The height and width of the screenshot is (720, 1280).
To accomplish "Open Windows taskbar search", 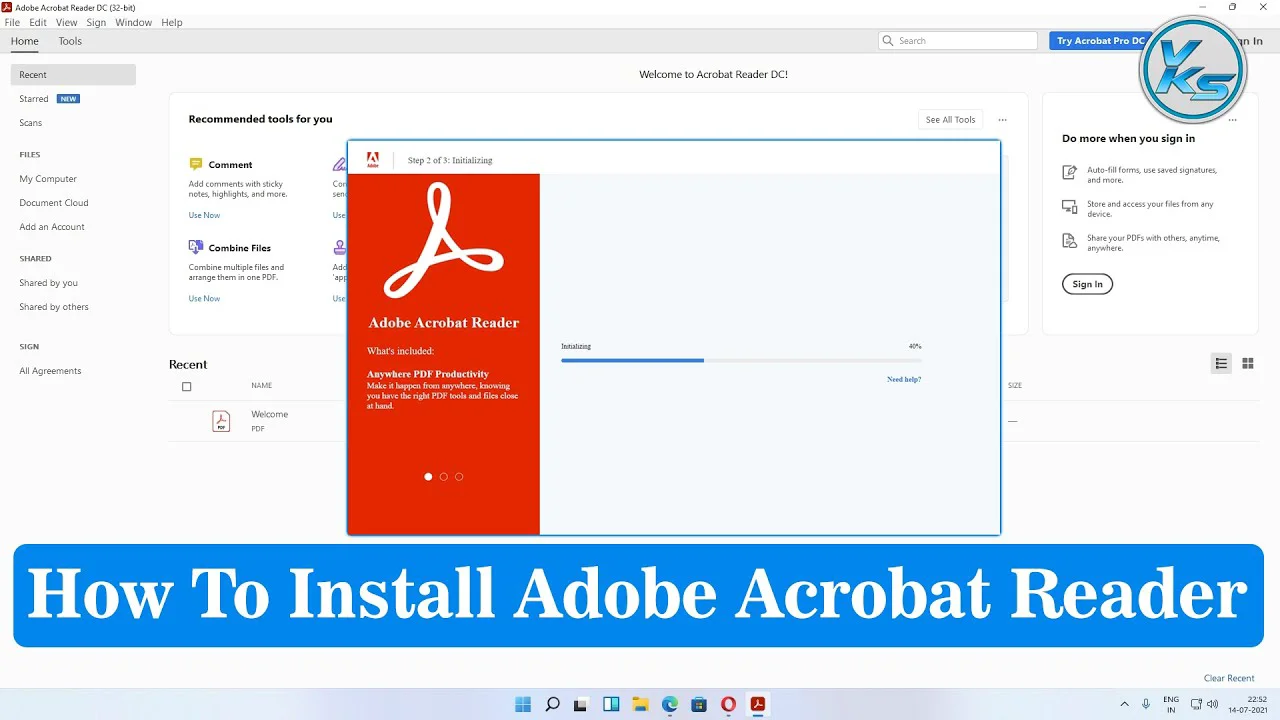I will [552, 704].
